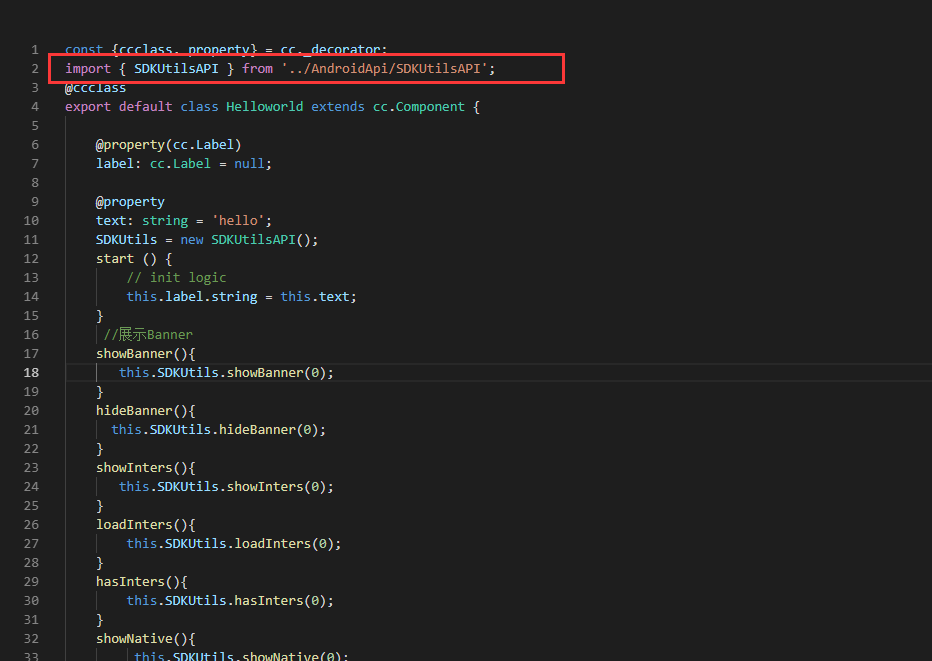Click line number 2 in the gutter

tap(35, 69)
